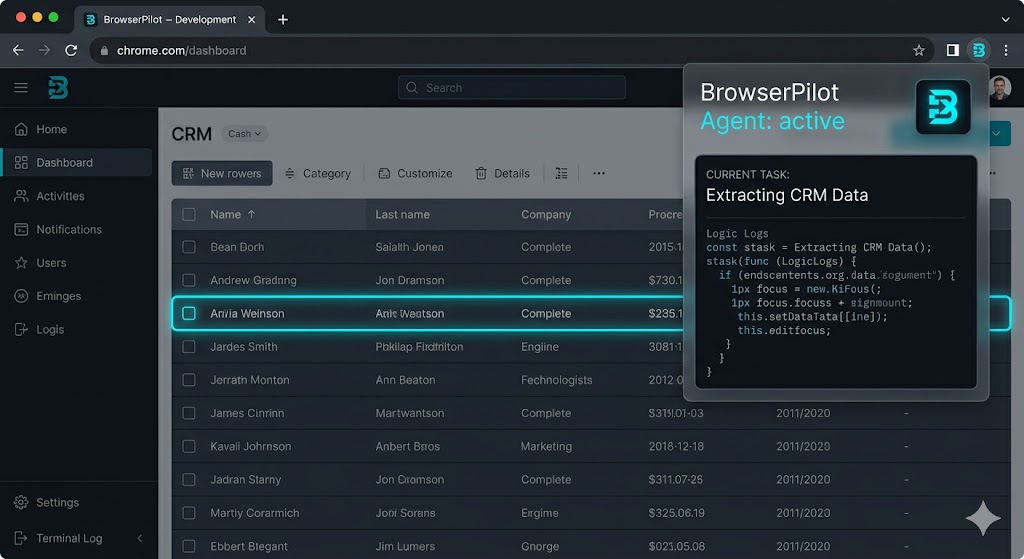The height and width of the screenshot is (559, 1024).
Task: Open the toolbar more options ellipsis
Action: click(599, 173)
